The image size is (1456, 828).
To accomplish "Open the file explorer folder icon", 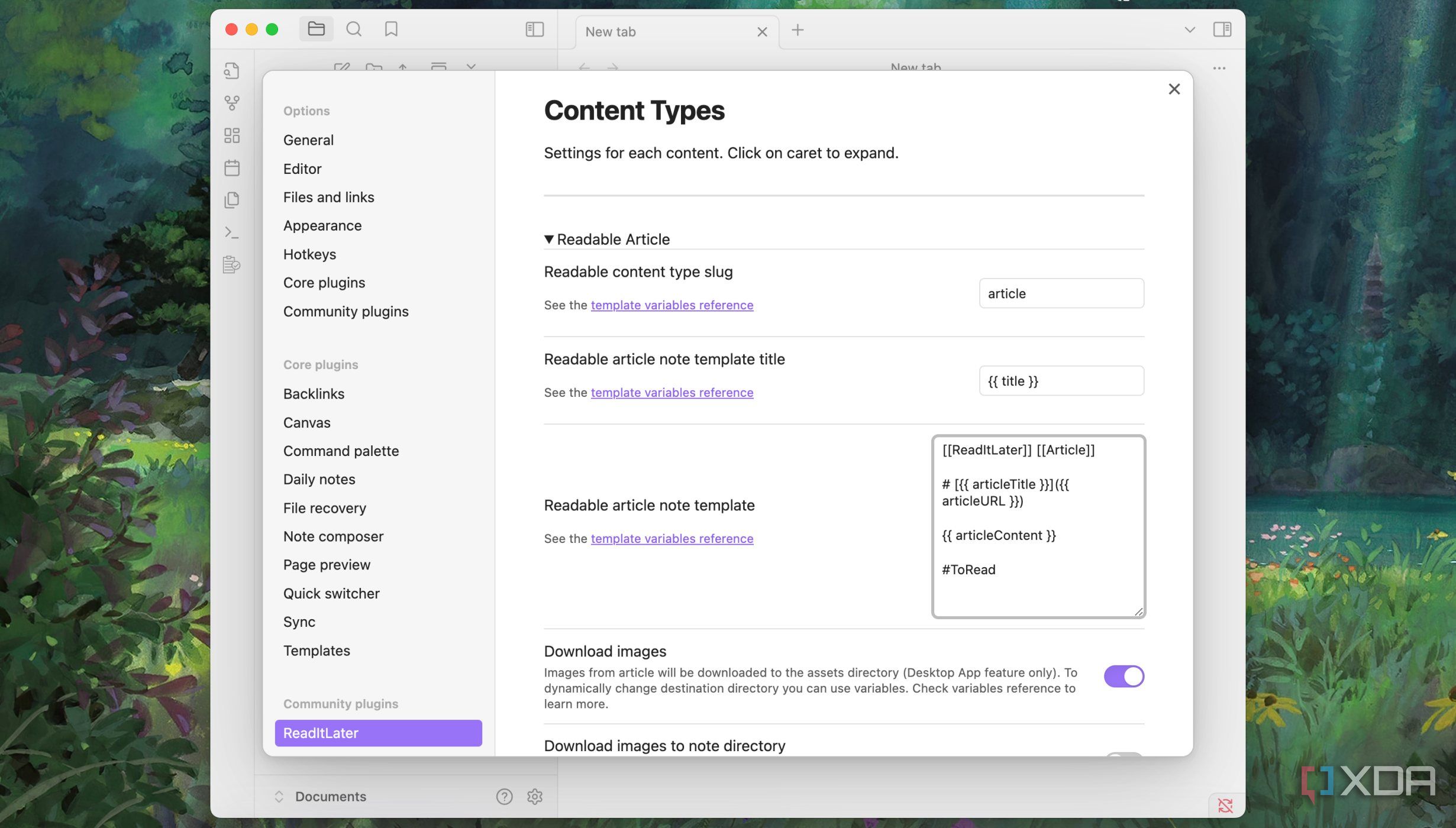I will tap(316, 29).
